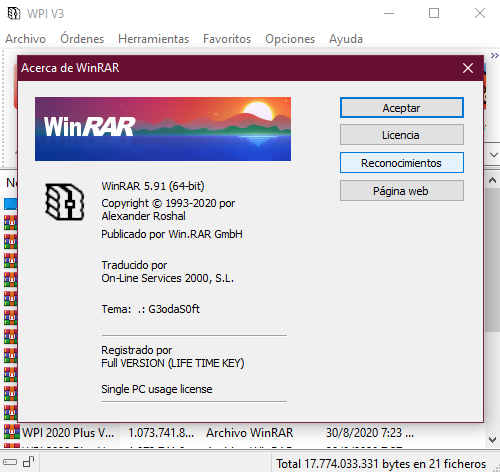
Task: Open the Órdenes menu
Action: pos(82,39)
